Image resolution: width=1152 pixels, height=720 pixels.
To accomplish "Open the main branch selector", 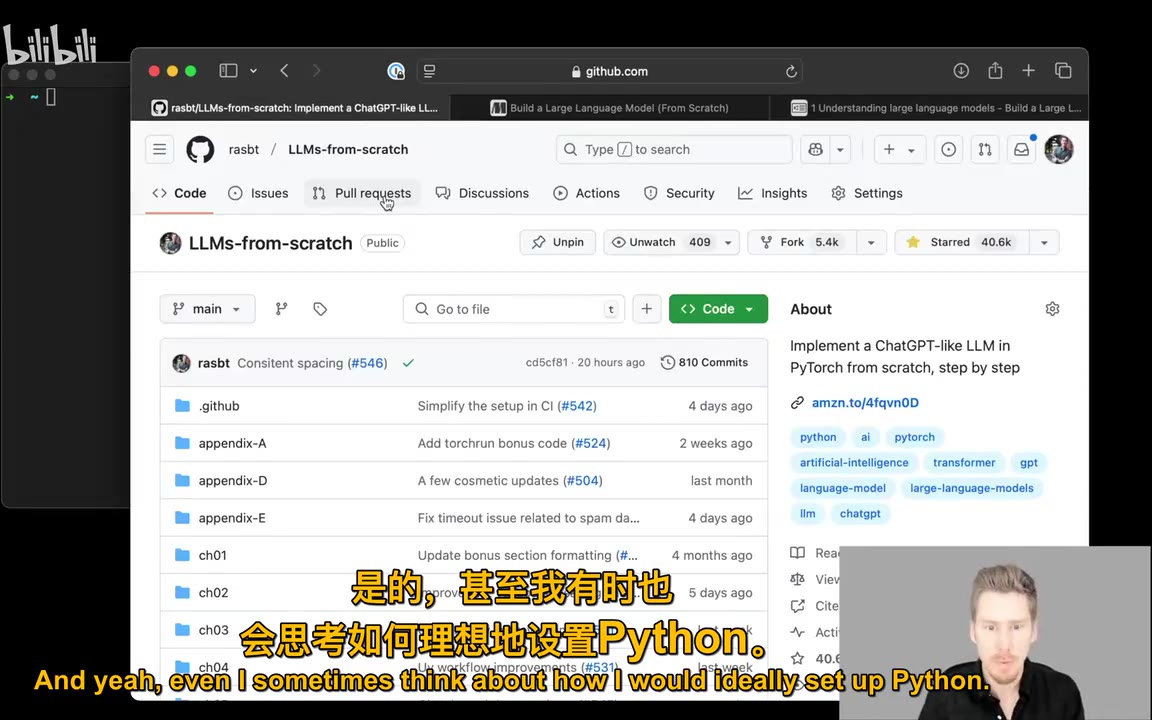I will (207, 309).
